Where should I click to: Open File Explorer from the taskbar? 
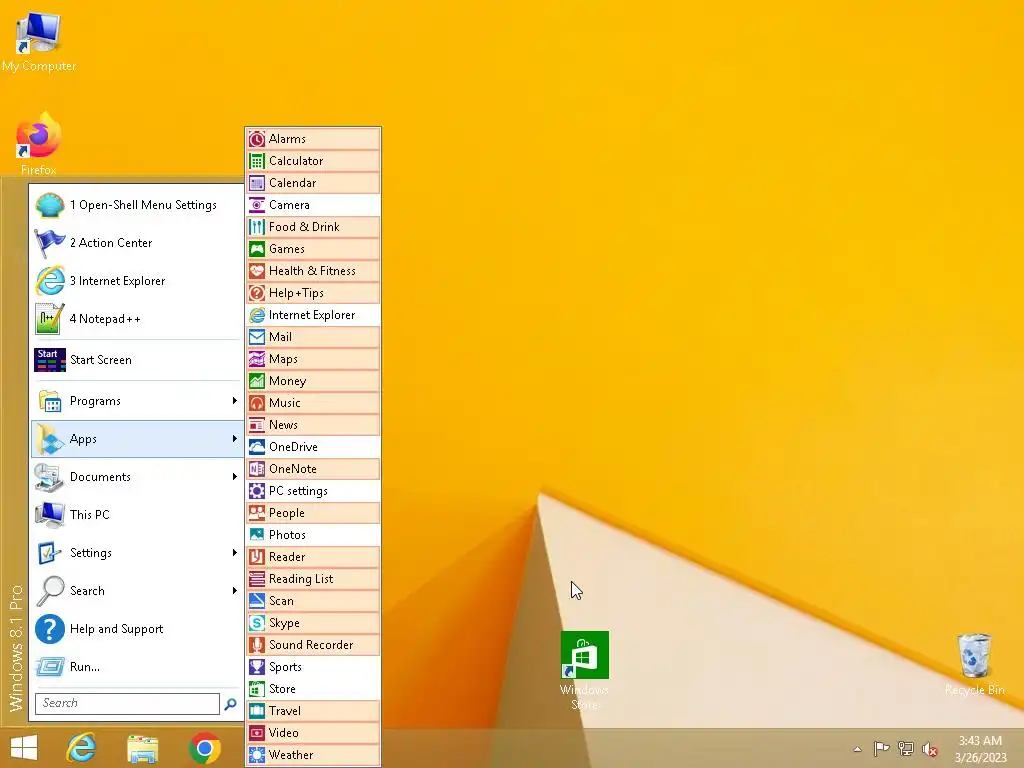click(142, 748)
